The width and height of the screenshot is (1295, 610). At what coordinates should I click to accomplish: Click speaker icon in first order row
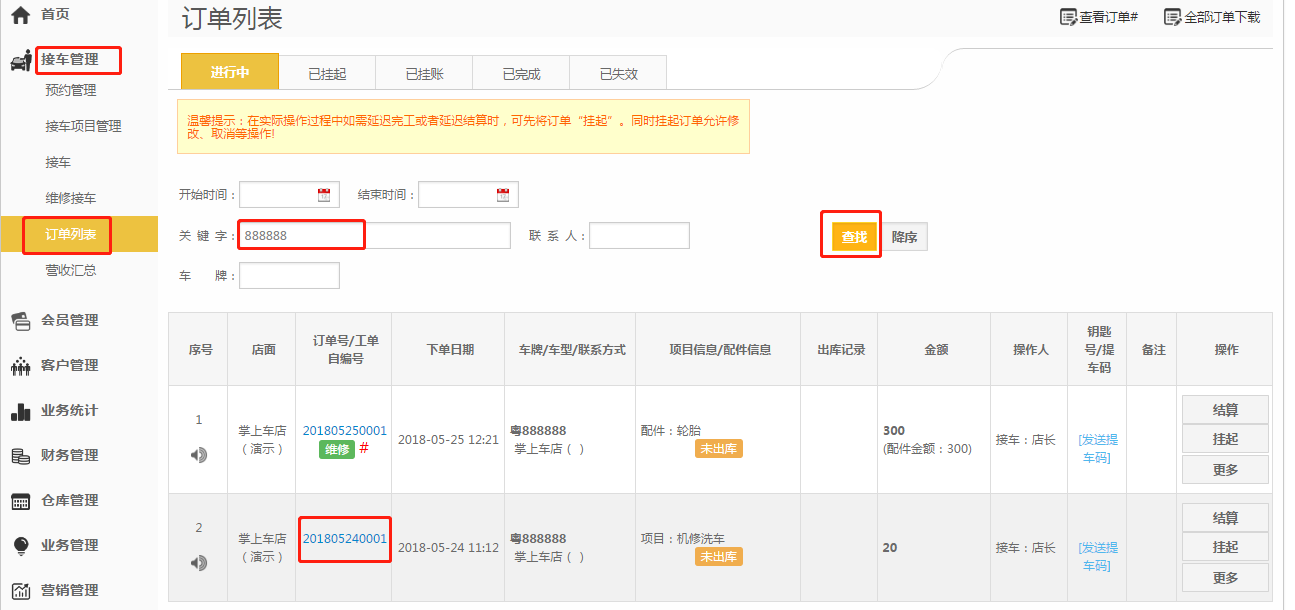click(199, 455)
